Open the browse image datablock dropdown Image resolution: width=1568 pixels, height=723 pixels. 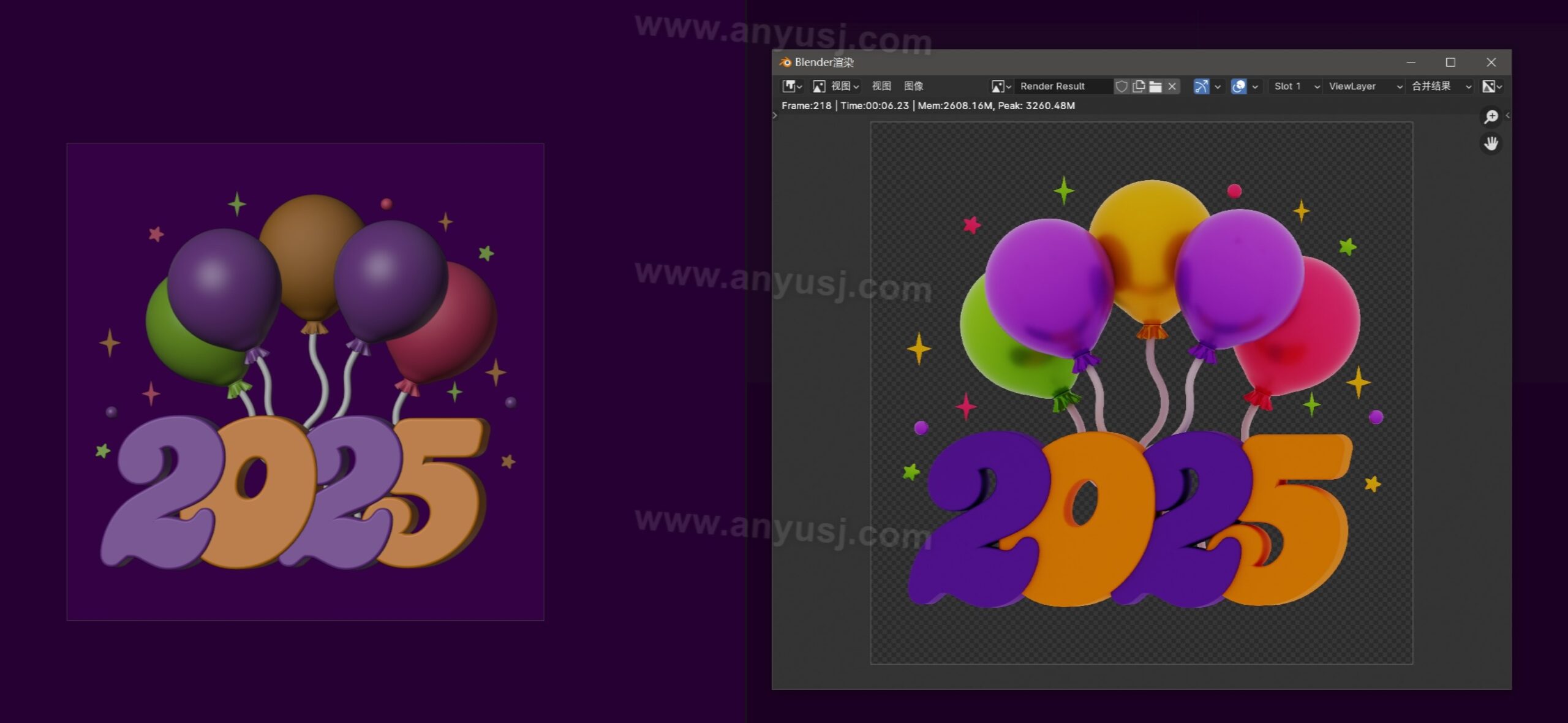(1001, 86)
